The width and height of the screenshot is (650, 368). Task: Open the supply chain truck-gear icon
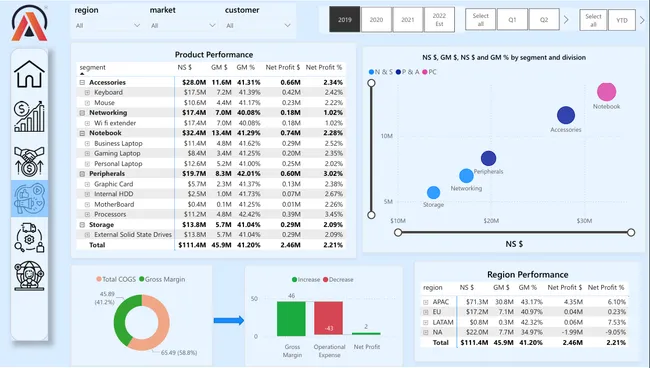tap(29, 238)
